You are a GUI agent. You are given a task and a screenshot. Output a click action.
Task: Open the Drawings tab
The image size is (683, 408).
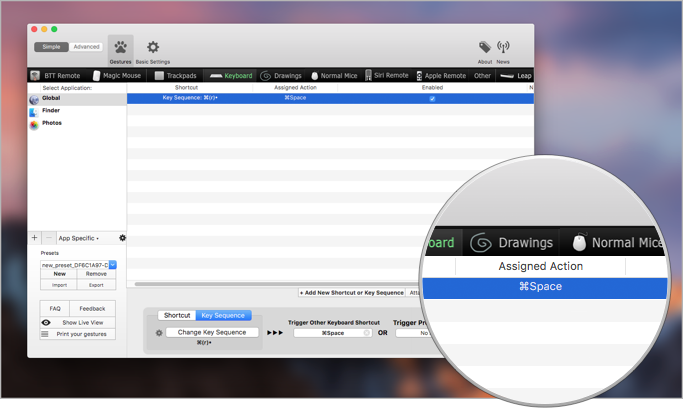click(x=281, y=76)
